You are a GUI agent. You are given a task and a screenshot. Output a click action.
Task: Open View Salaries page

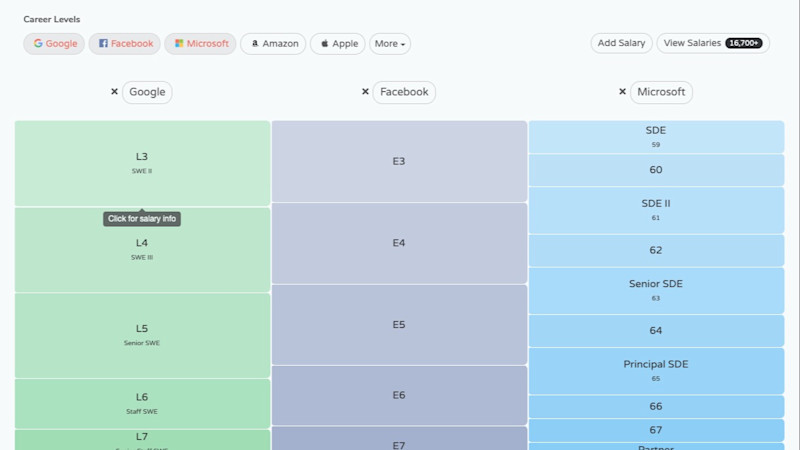pyautogui.click(x=713, y=43)
